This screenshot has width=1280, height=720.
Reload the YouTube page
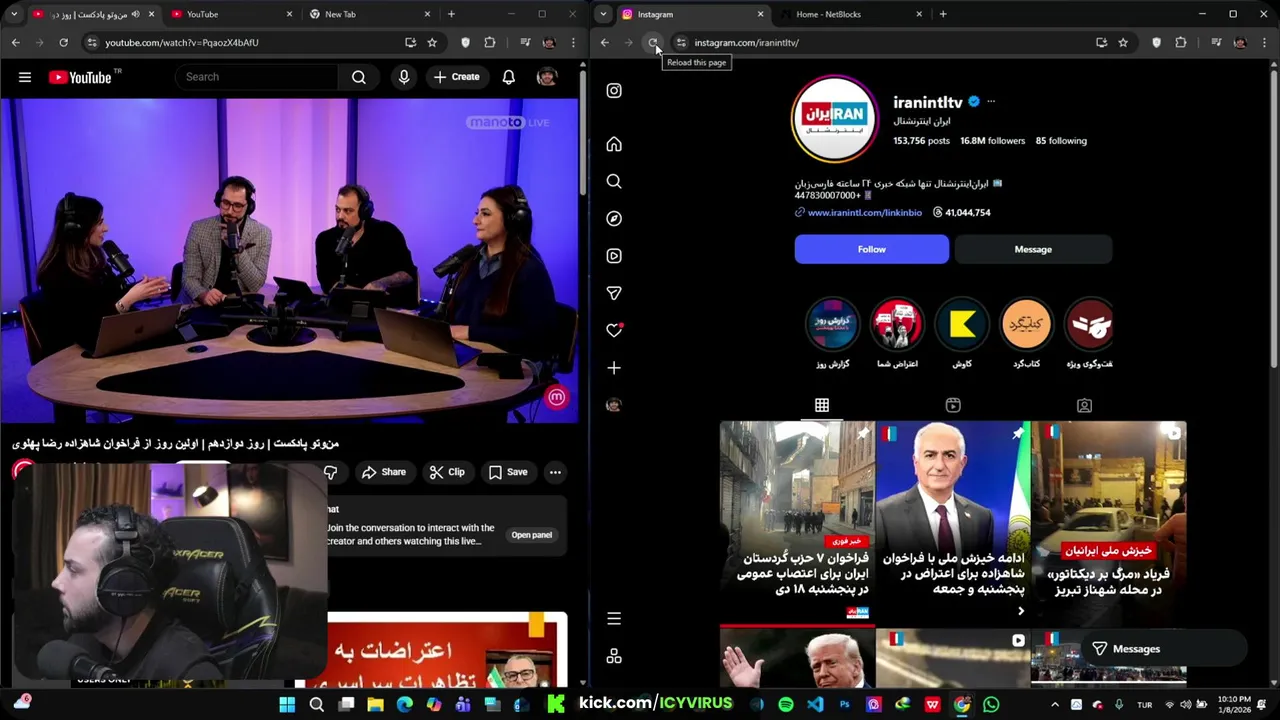pos(63,42)
